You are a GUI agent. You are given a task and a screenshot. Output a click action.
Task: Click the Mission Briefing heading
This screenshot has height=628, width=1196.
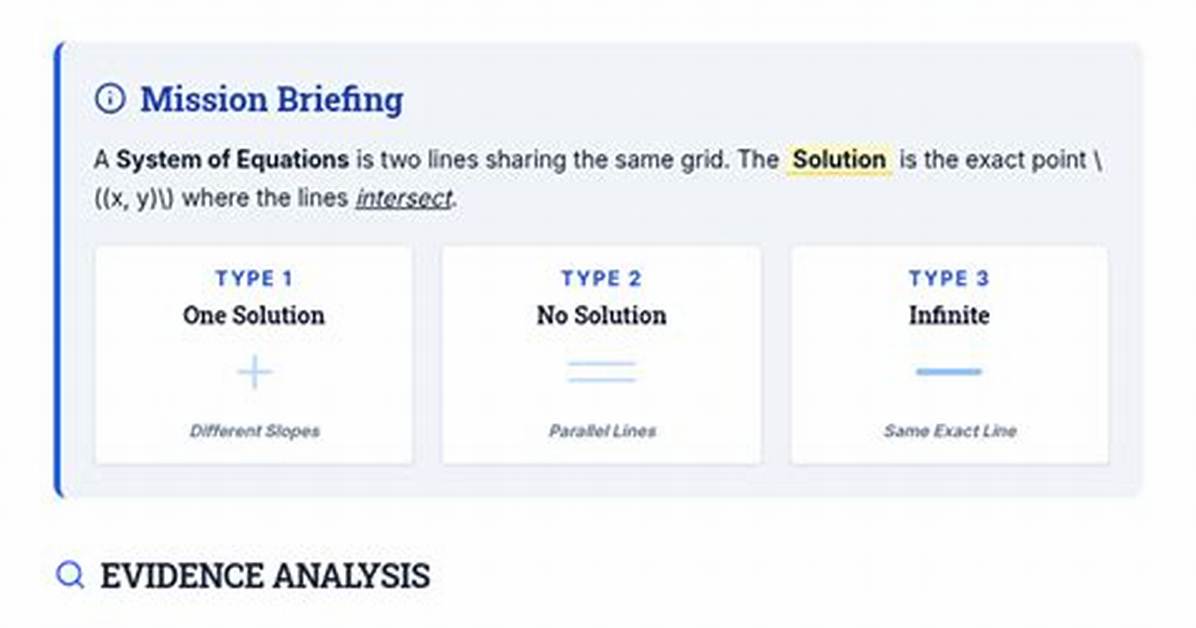[272, 99]
